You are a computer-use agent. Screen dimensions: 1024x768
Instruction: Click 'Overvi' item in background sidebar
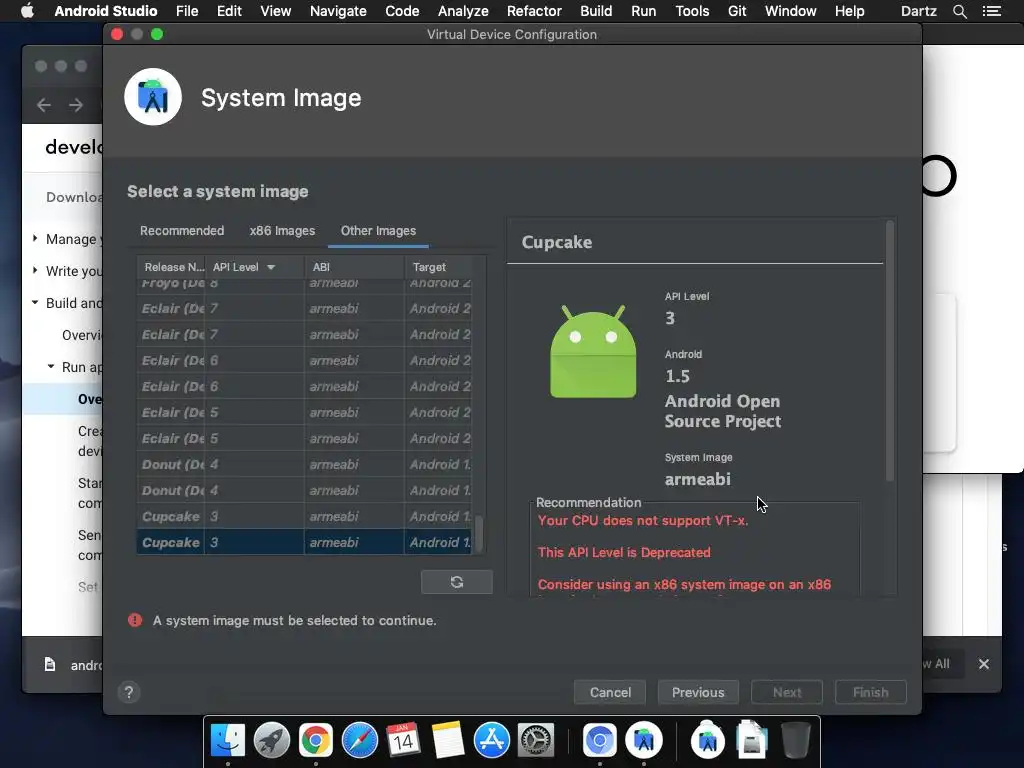point(82,335)
